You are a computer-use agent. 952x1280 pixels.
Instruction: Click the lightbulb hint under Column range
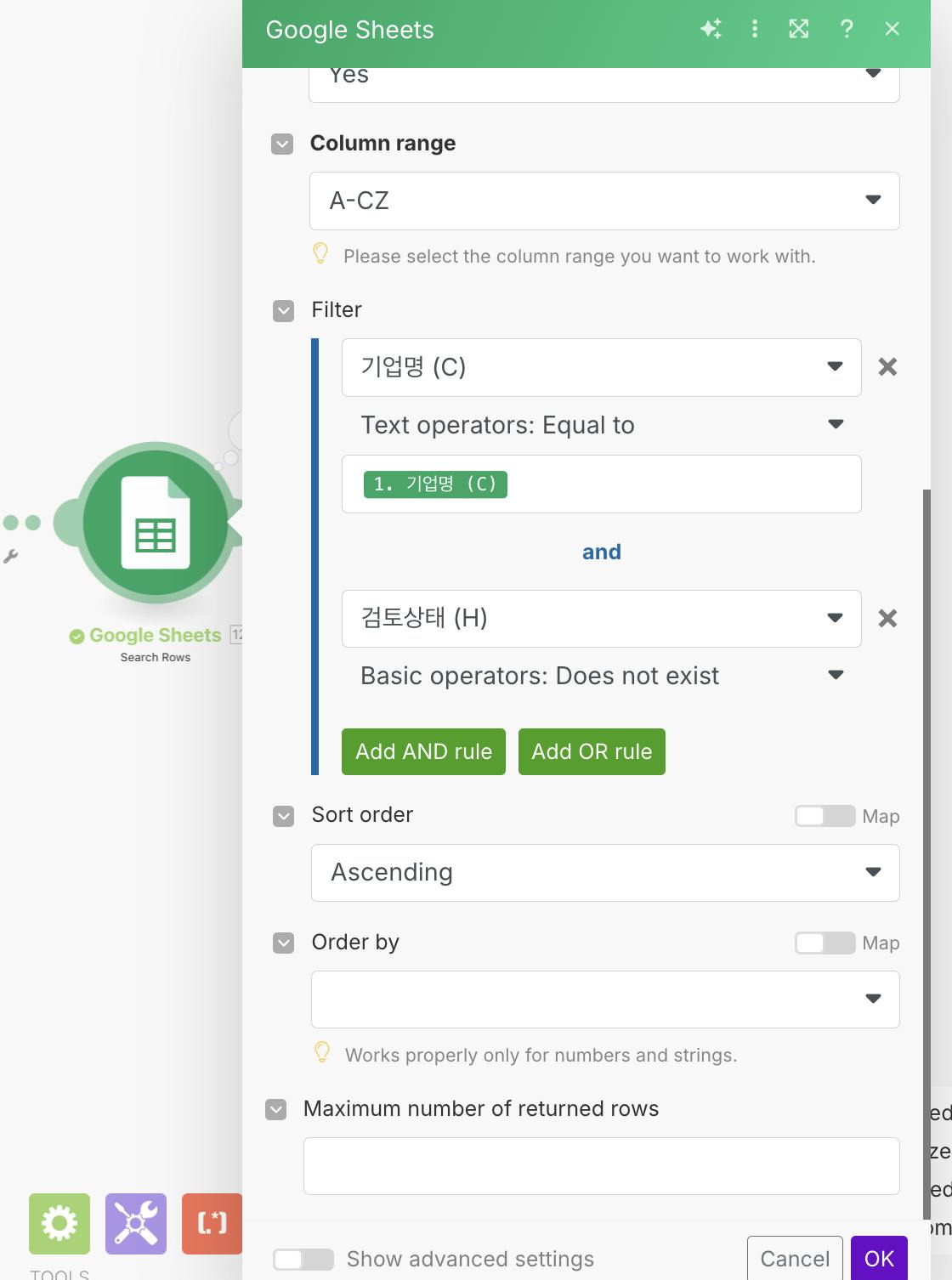(320, 253)
